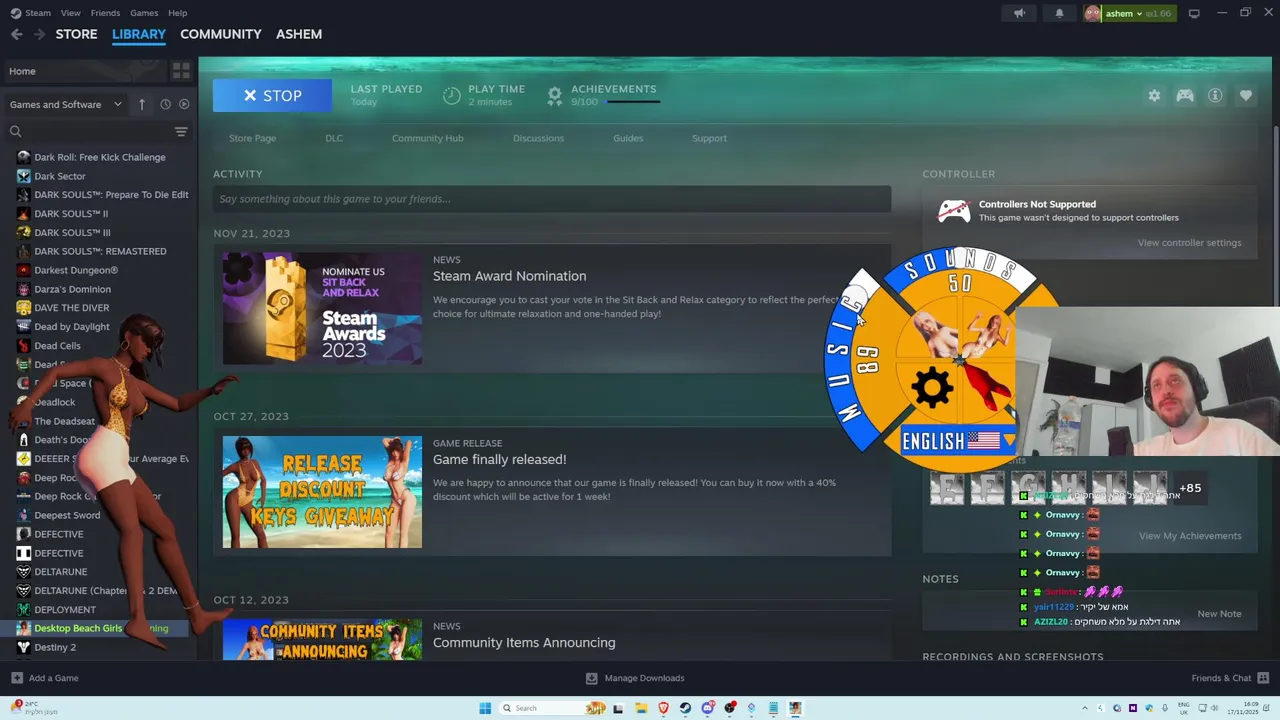Stop the running game
The image size is (1280, 720).
coord(272,95)
